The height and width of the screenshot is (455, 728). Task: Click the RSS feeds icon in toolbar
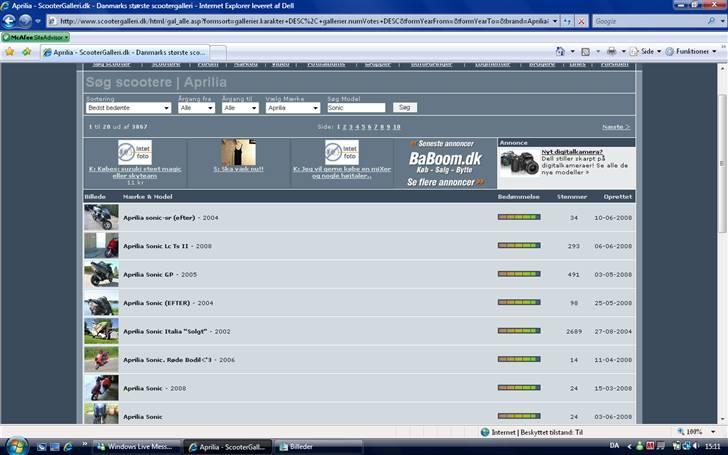click(585, 51)
